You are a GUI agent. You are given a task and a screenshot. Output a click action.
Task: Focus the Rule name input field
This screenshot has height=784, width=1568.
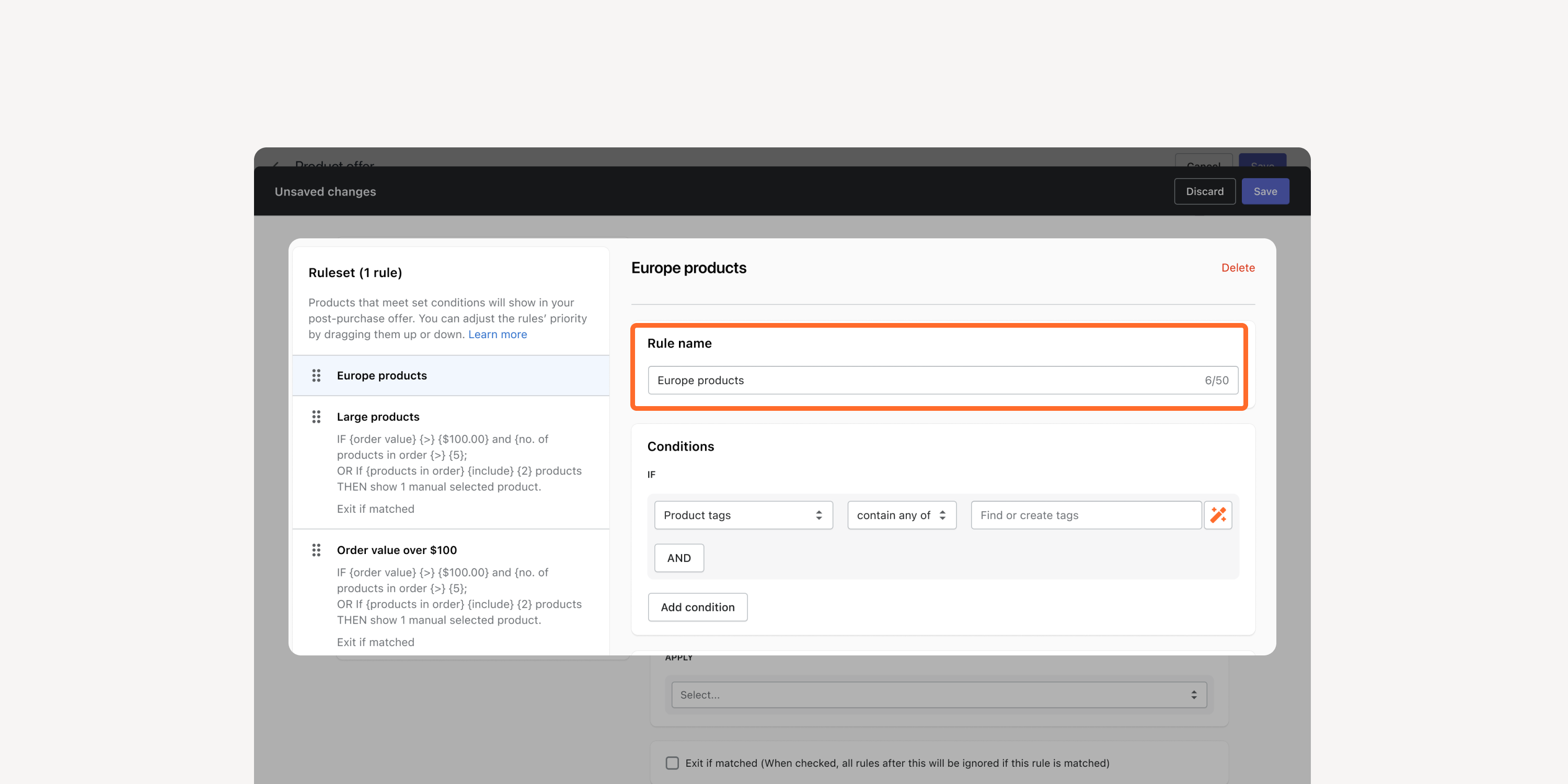coord(942,380)
